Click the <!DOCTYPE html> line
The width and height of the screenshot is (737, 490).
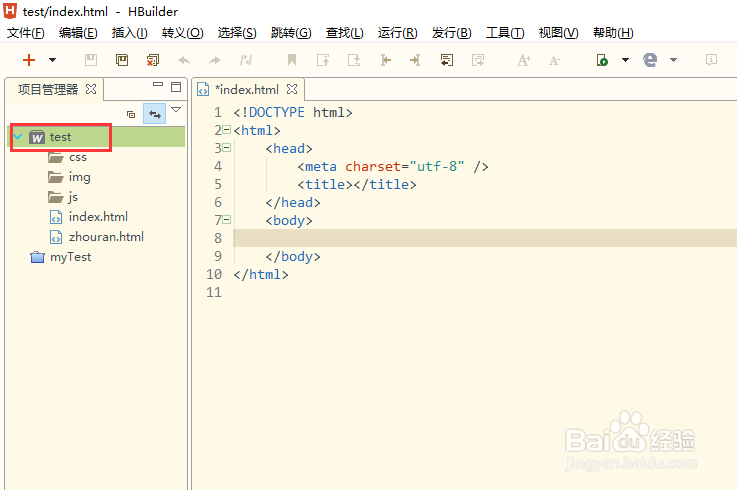293,112
